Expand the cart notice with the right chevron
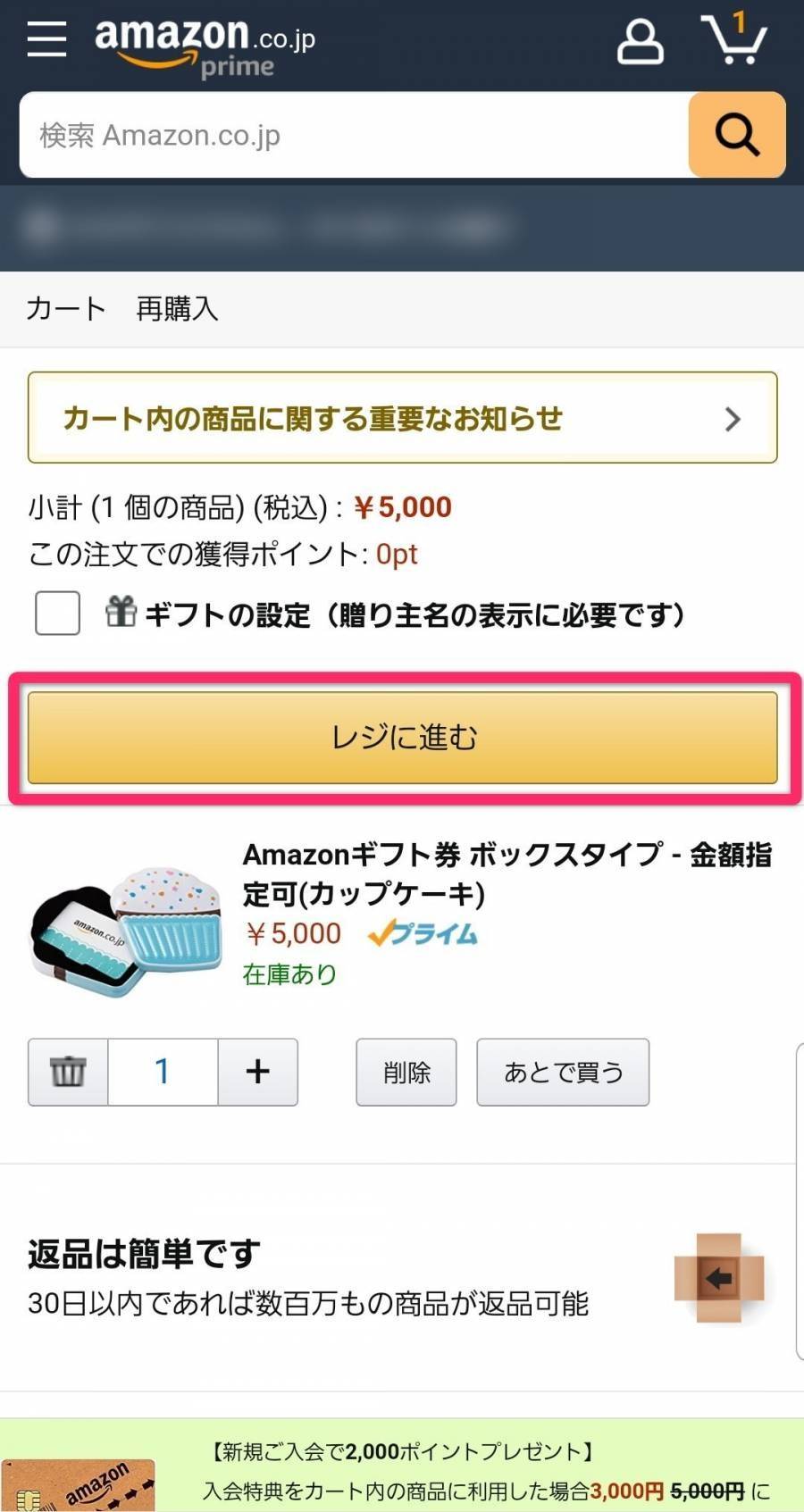This screenshot has width=804, height=1512. point(733,418)
